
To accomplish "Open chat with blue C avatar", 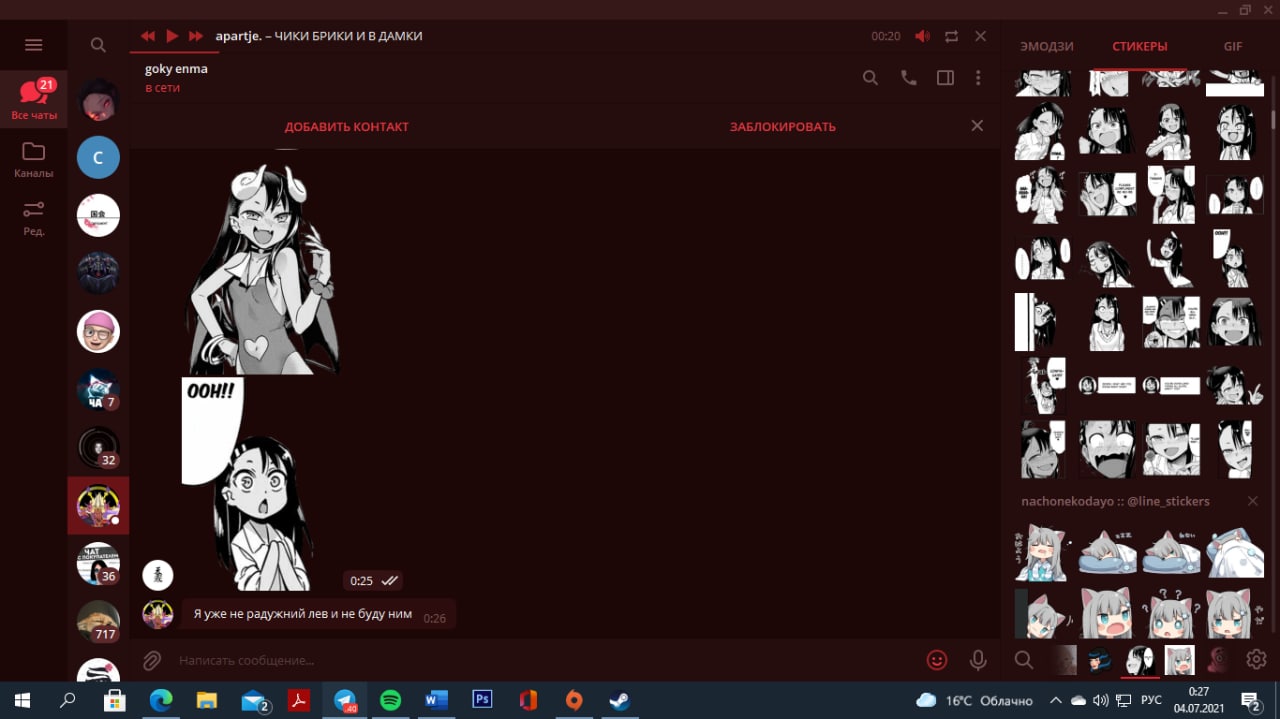I will click(x=98, y=158).
